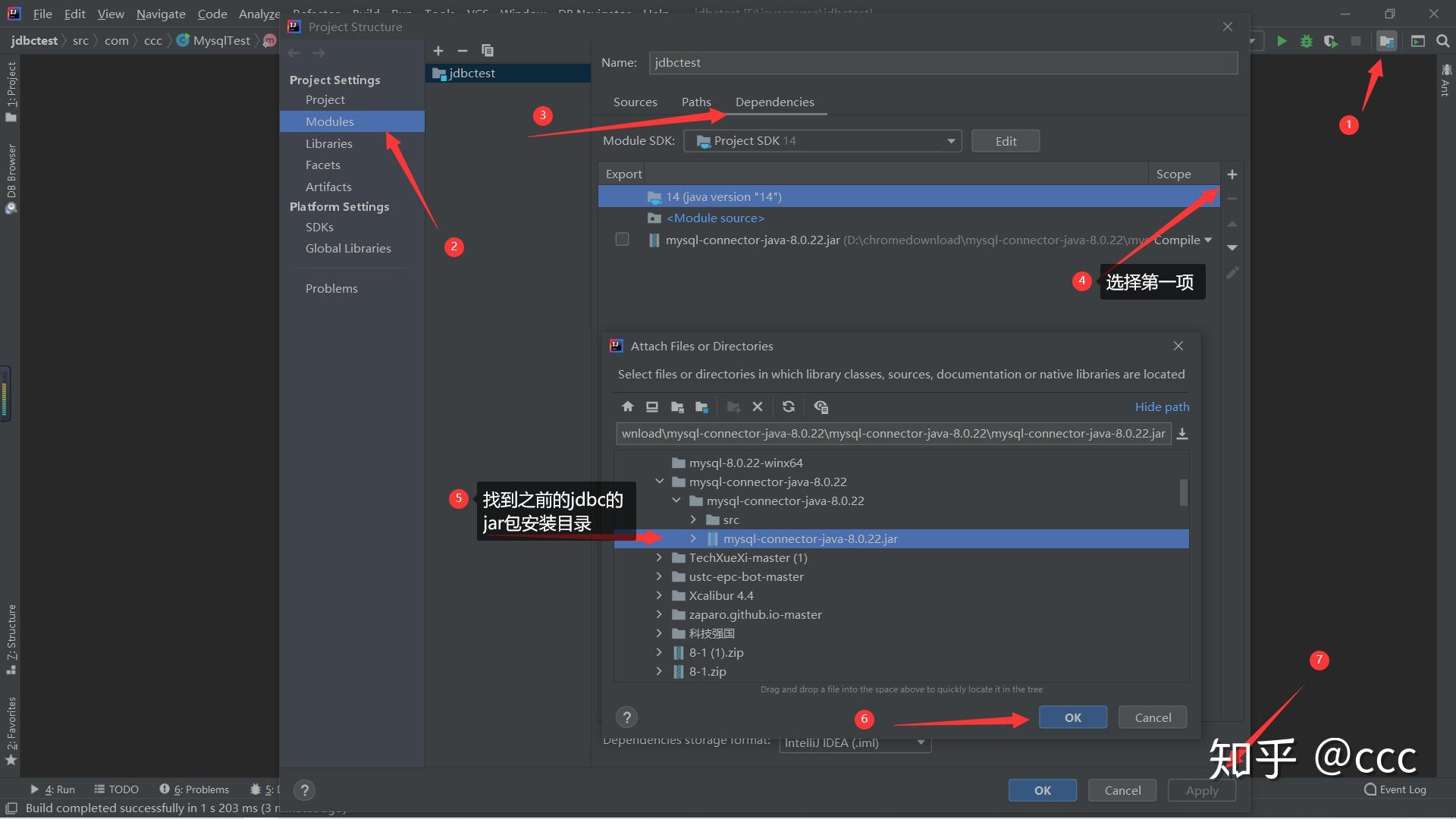Select the <Module source> dependency row

coord(908,218)
